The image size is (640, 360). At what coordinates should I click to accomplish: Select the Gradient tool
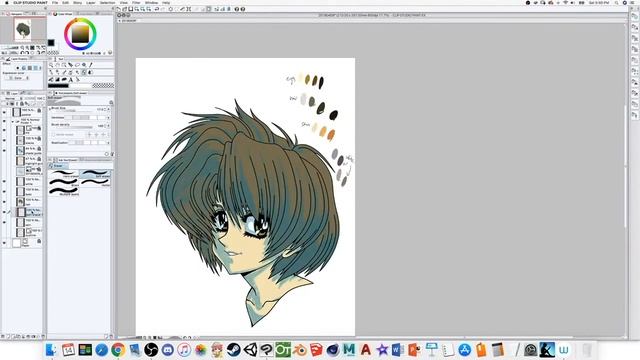tap(58, 79)
